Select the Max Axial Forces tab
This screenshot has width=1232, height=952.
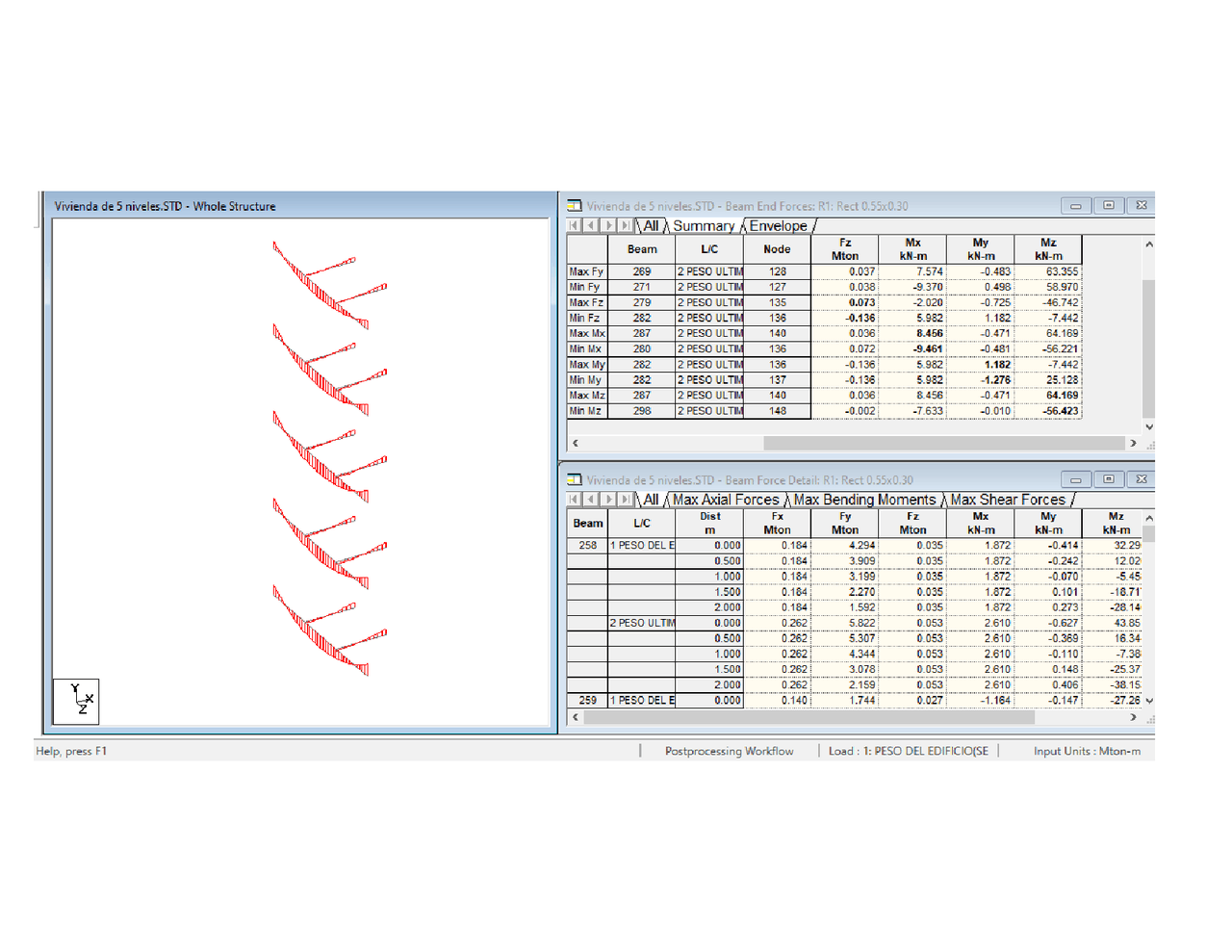(x=725, y=500)
